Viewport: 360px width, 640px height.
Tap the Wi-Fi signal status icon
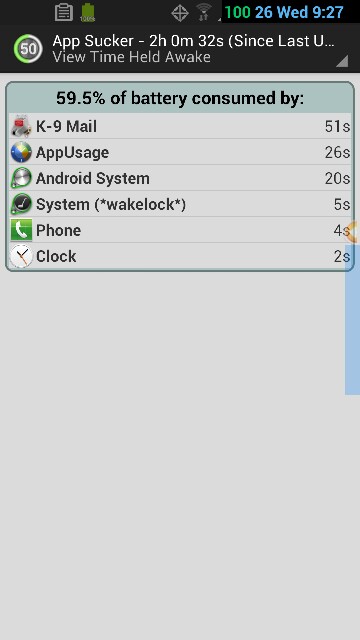(x=203, y=12)
